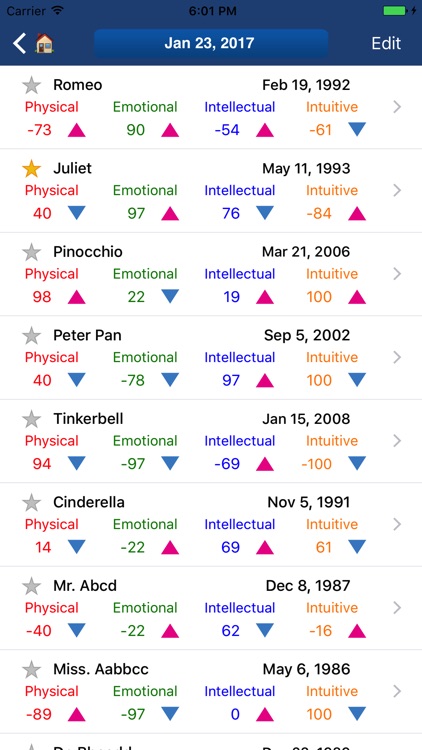Star Peter Pan as a favorite

click(32, 336)
